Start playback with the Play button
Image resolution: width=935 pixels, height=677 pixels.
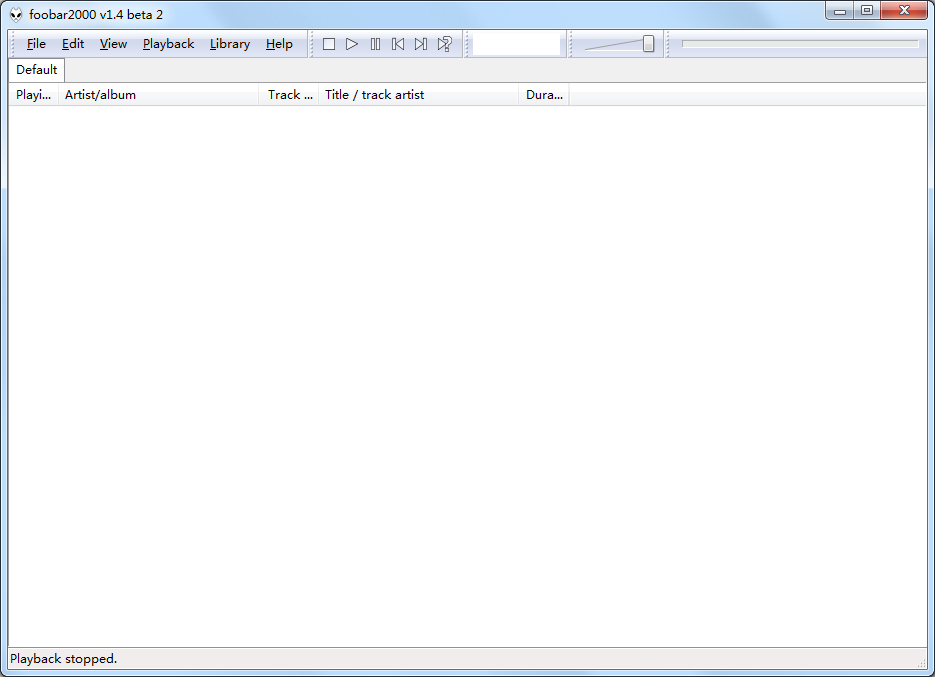[352, 44]
